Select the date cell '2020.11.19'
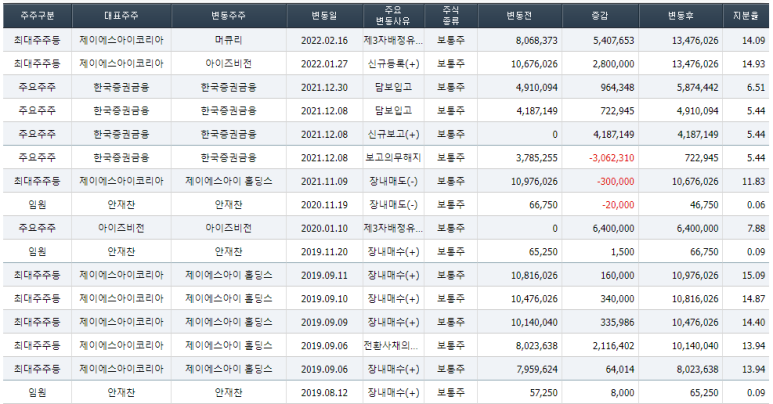The image size is (773, 404). 324,205
